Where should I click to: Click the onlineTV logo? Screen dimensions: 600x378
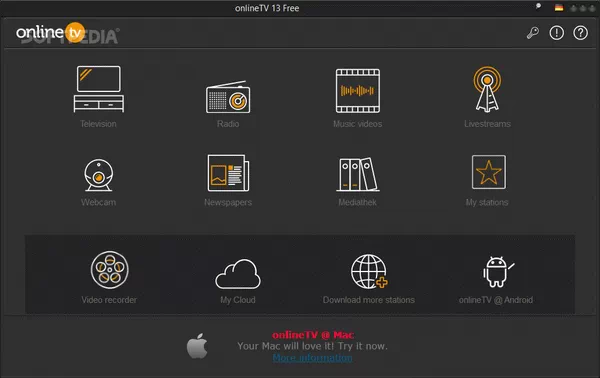(50, 33)
